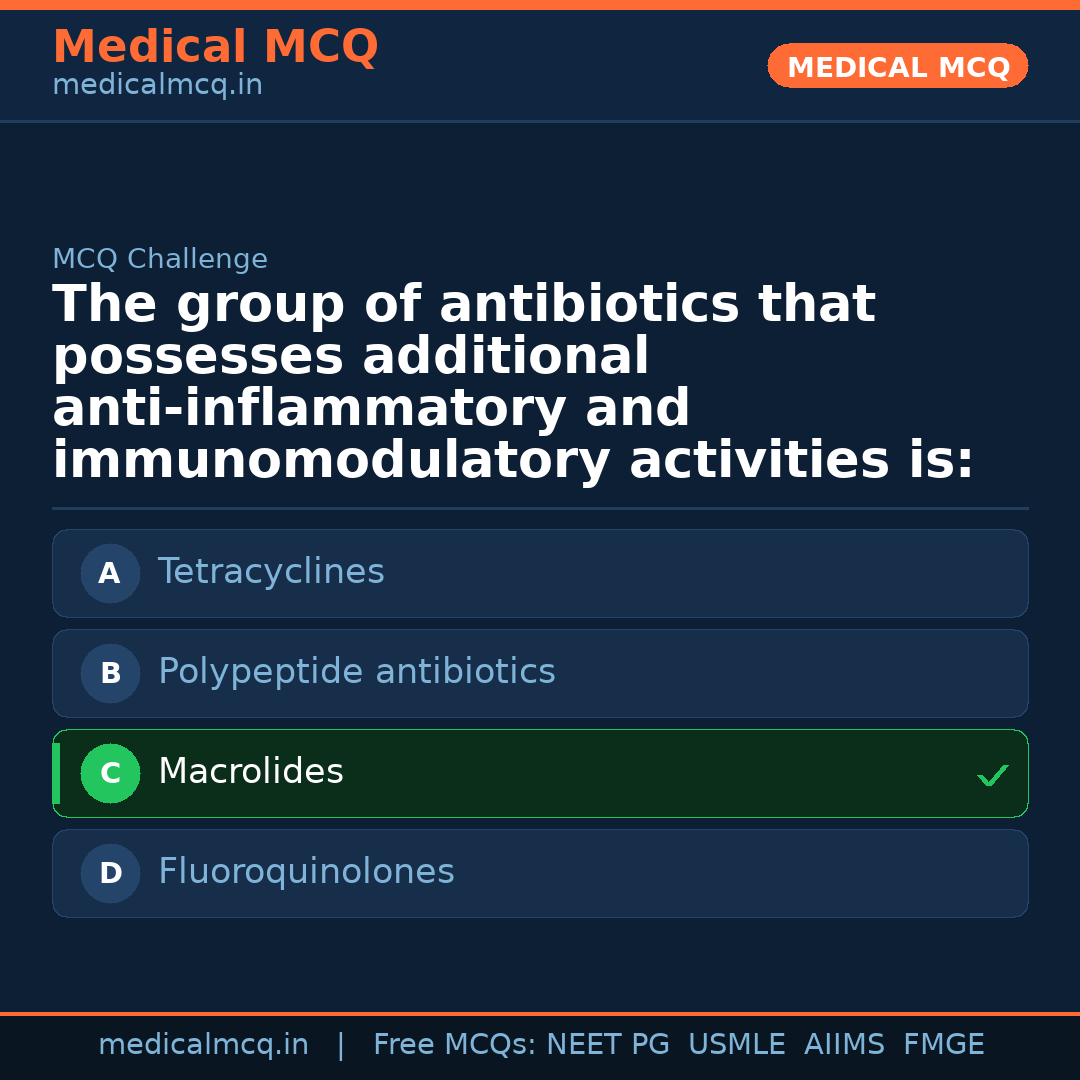Click AIIMS in the footer
This screenshot has width=1080, height=1080.
[x=844, y=1045]
